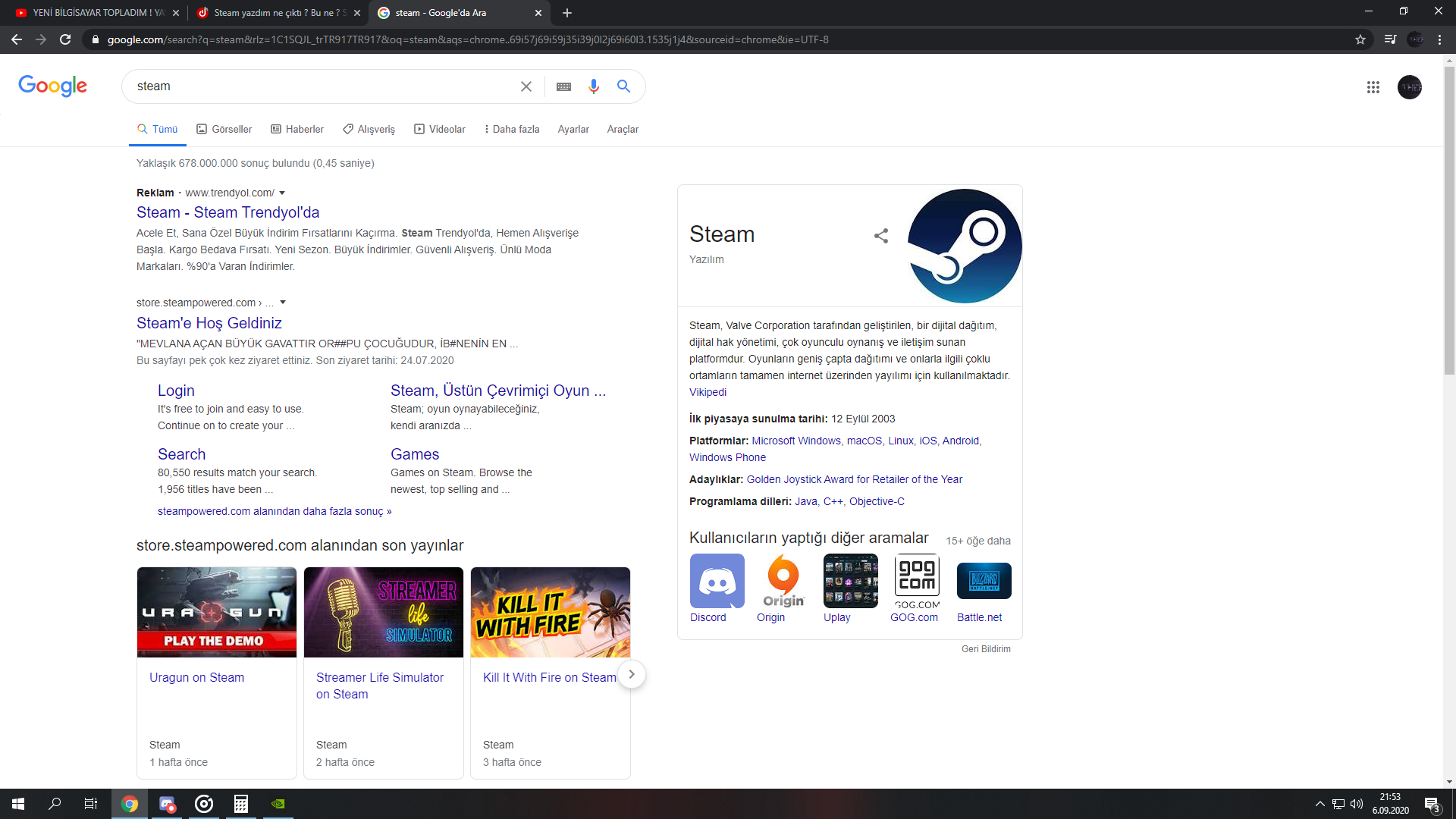Open the volume control in system tray
1456x819 pixels.
pyautogui.click(x=1357, y=804)
